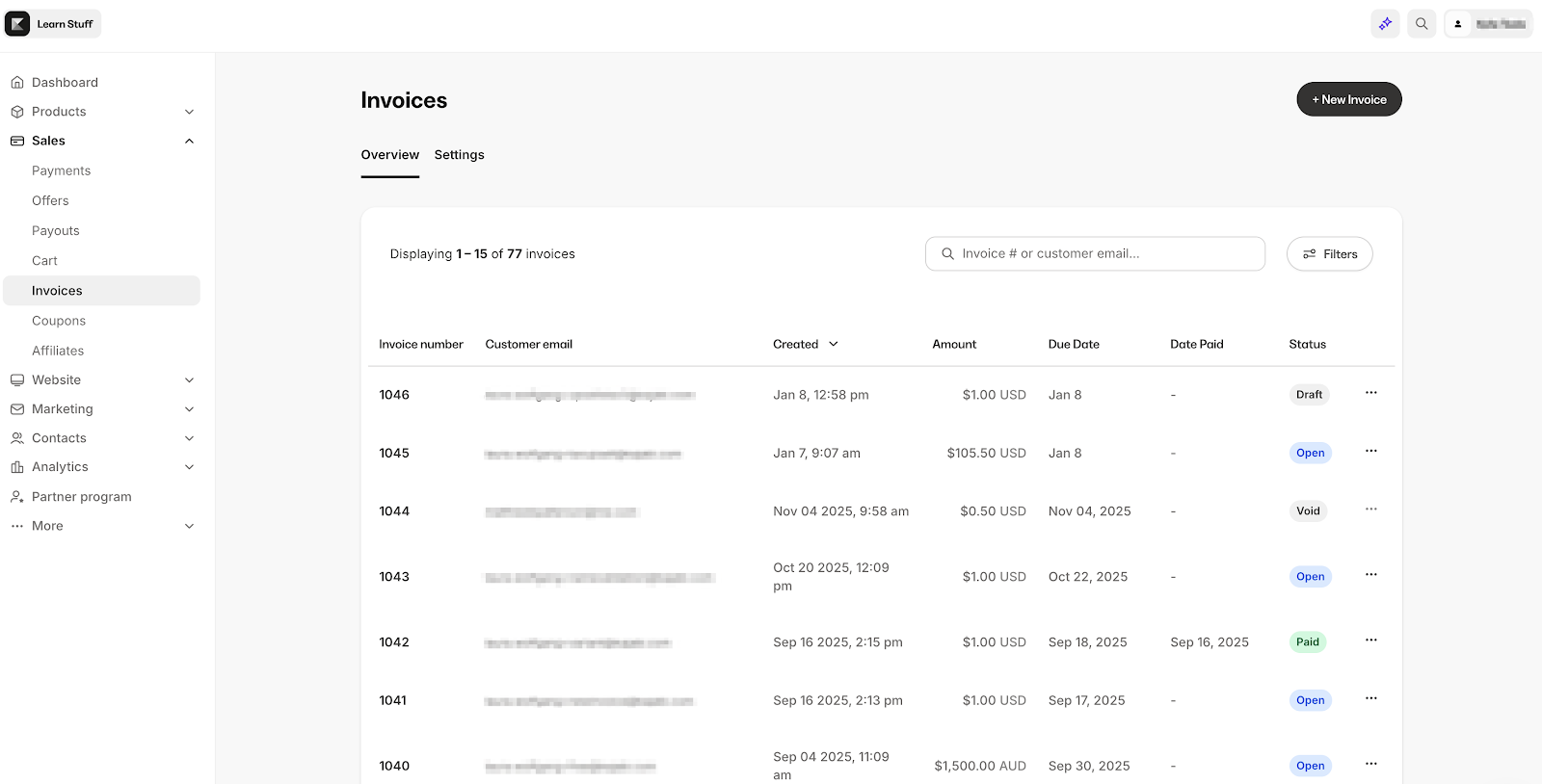Click Paid status badge on invoice 1042
The width and height of the screenshot is (1542, 784).
click(1308, 641)
